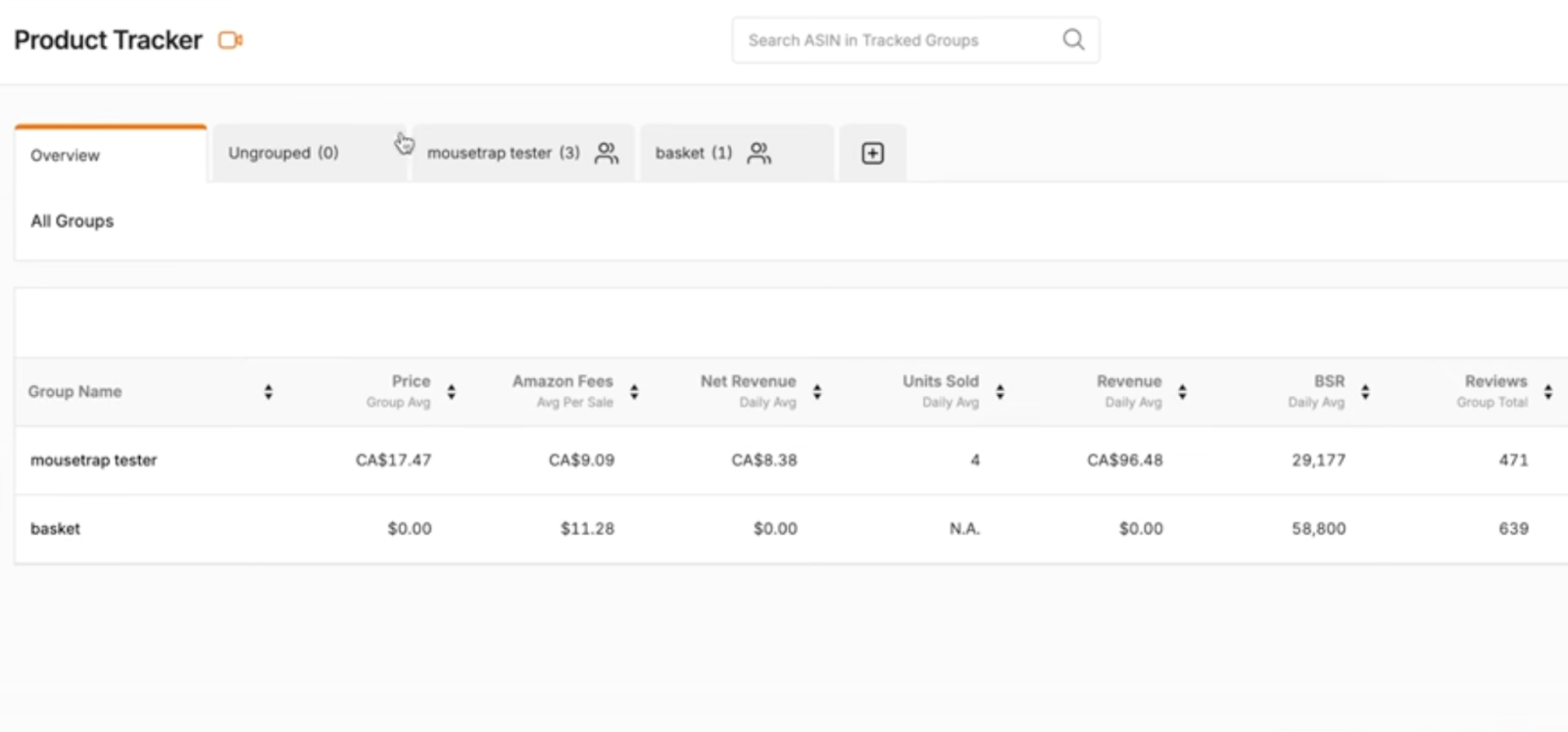Screen dimensions: 1568x732
Task: Click the 639 reviews value
Action: pyautogui.click(x=1513, y=528)
